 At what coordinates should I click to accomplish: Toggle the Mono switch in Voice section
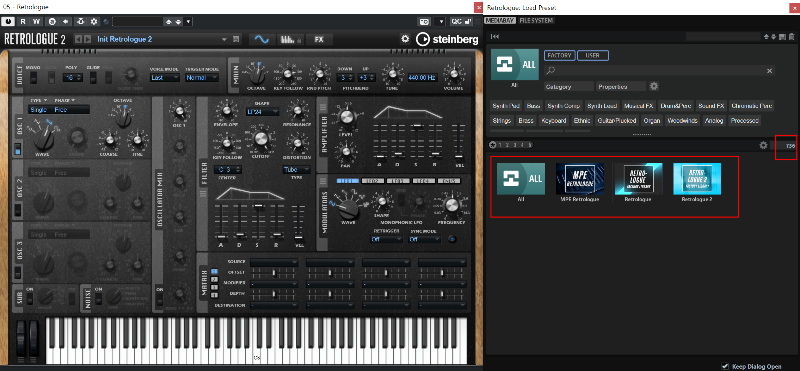pos(34,78)
